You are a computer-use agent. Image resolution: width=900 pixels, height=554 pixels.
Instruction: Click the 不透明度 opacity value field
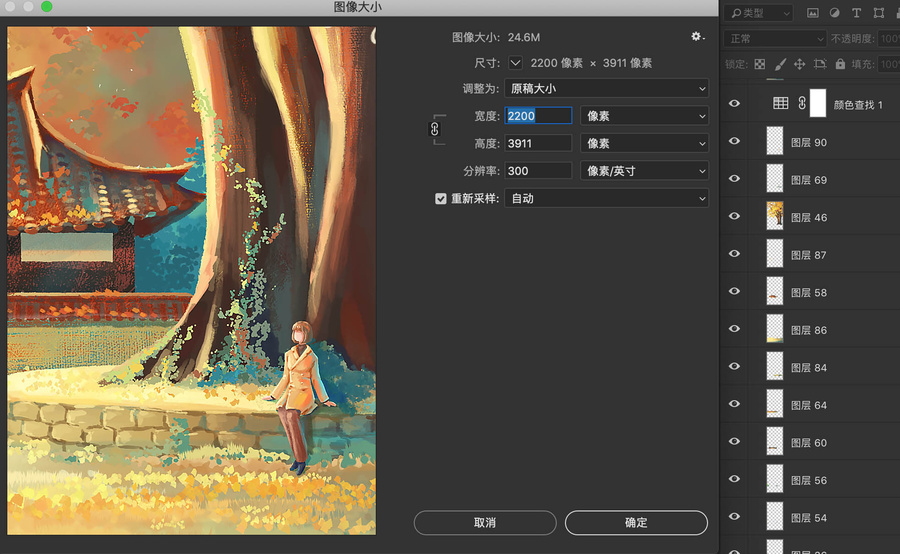[x=889, y=38]
